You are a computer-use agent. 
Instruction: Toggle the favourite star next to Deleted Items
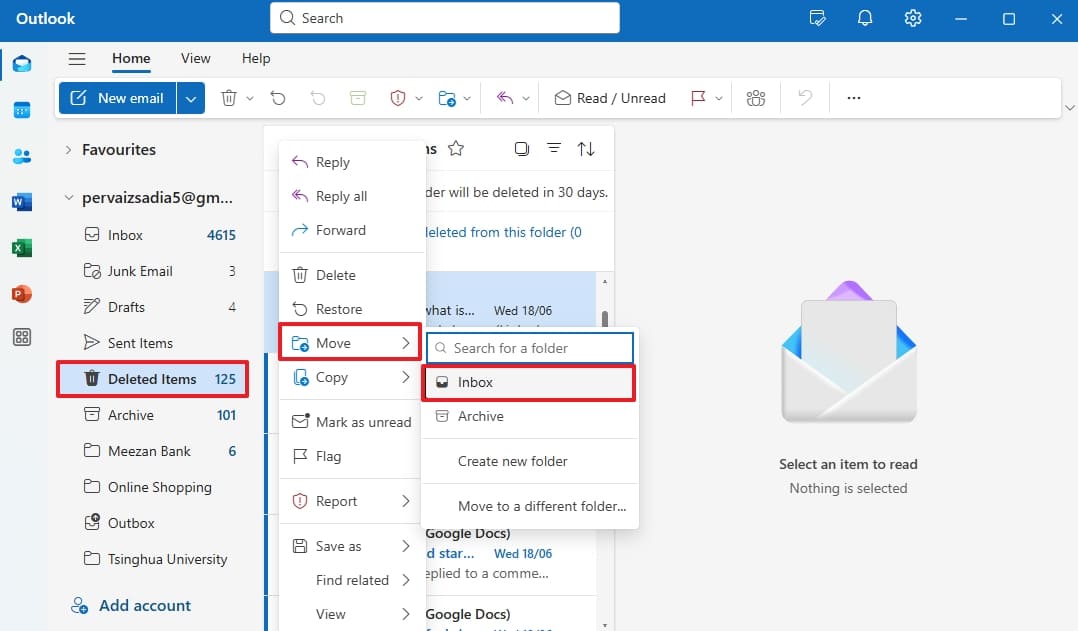click(x=456, y=147)
